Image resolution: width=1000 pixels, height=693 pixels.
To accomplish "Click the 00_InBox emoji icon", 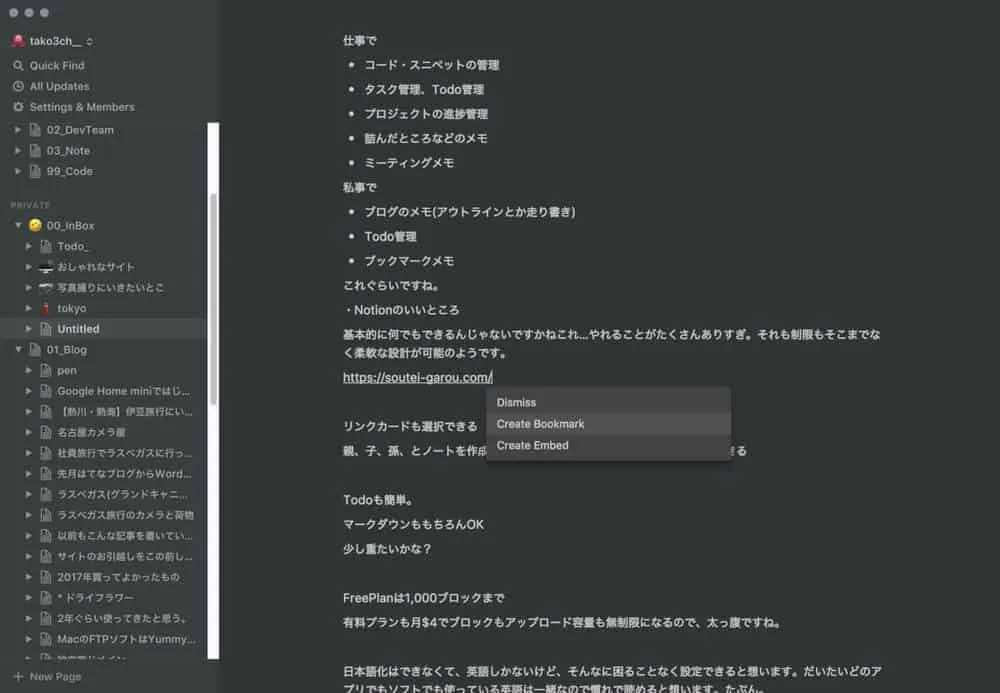I will click(x=35, y=226).
